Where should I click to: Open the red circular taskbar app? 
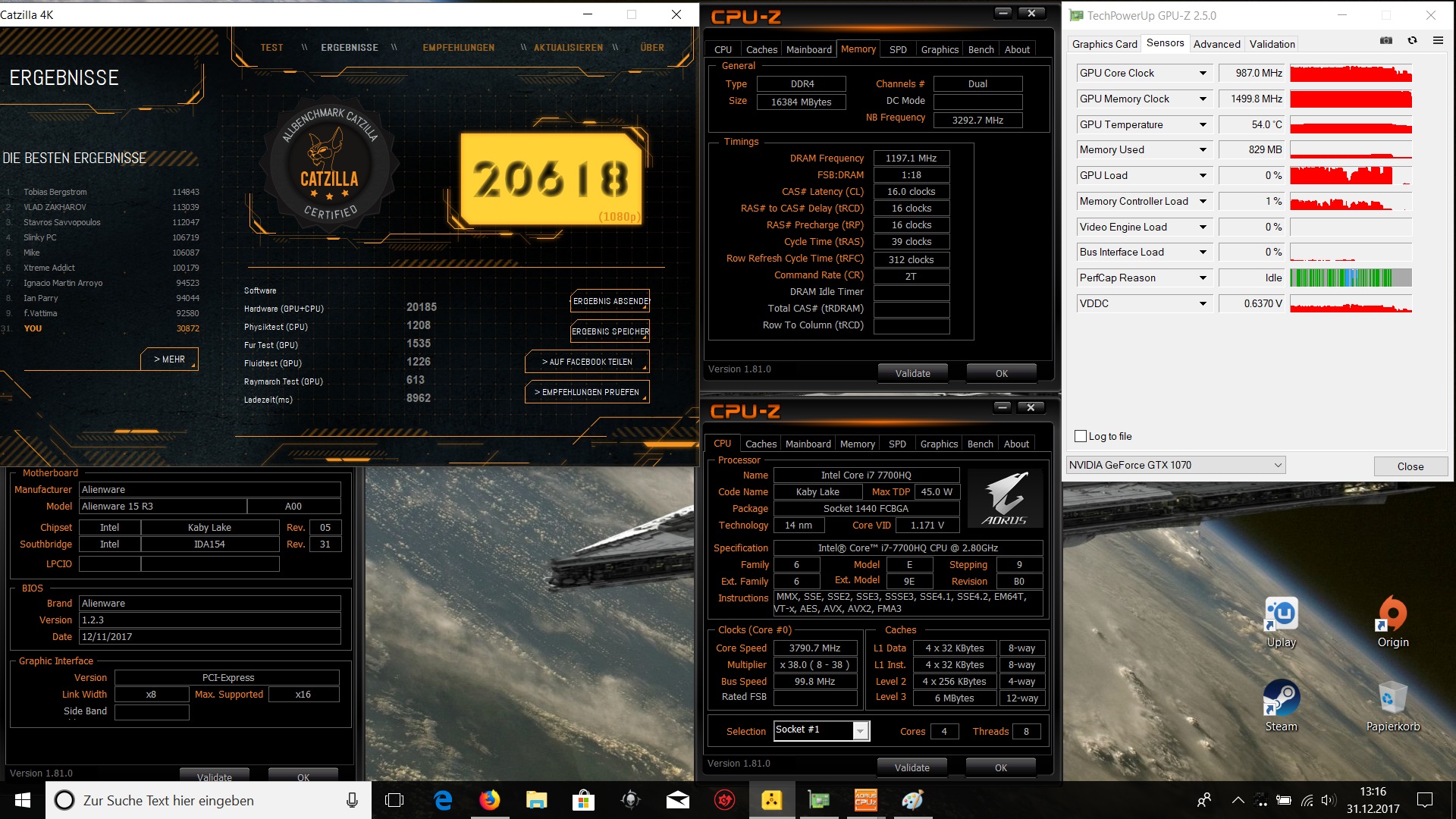coord(725,800)
